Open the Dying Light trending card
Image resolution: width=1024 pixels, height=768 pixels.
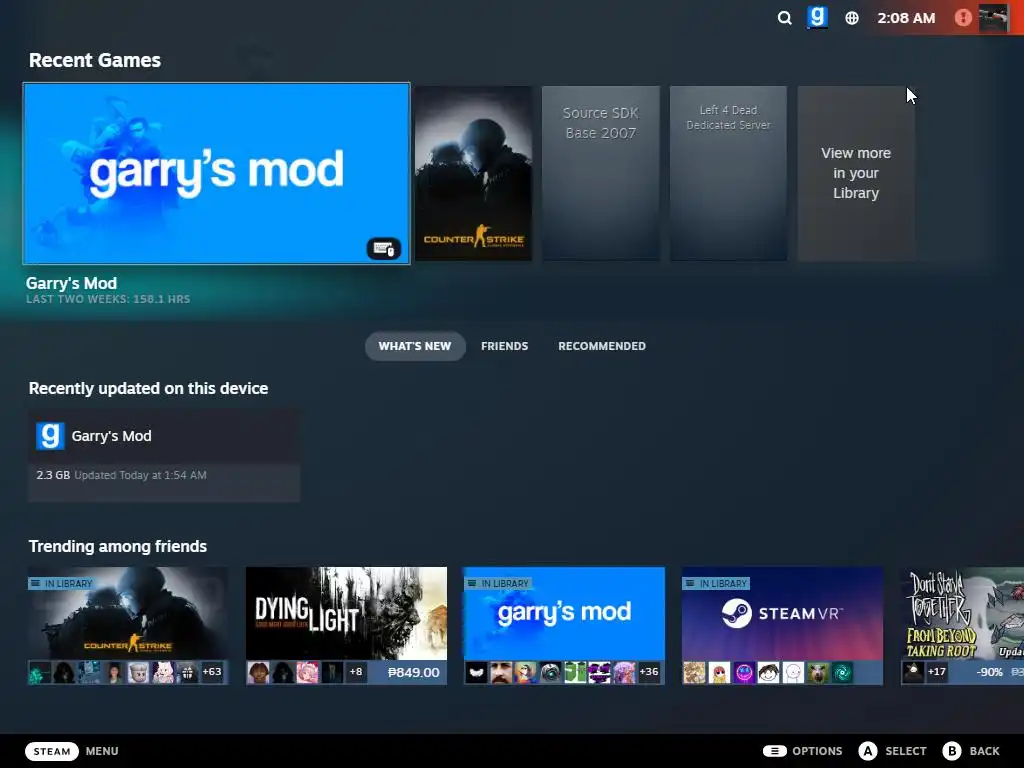[346, 626]
